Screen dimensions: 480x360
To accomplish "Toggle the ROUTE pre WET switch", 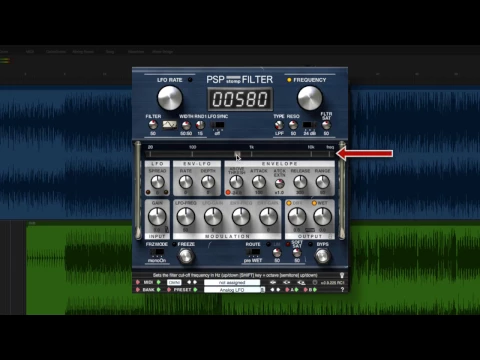I will click(253, 252).
